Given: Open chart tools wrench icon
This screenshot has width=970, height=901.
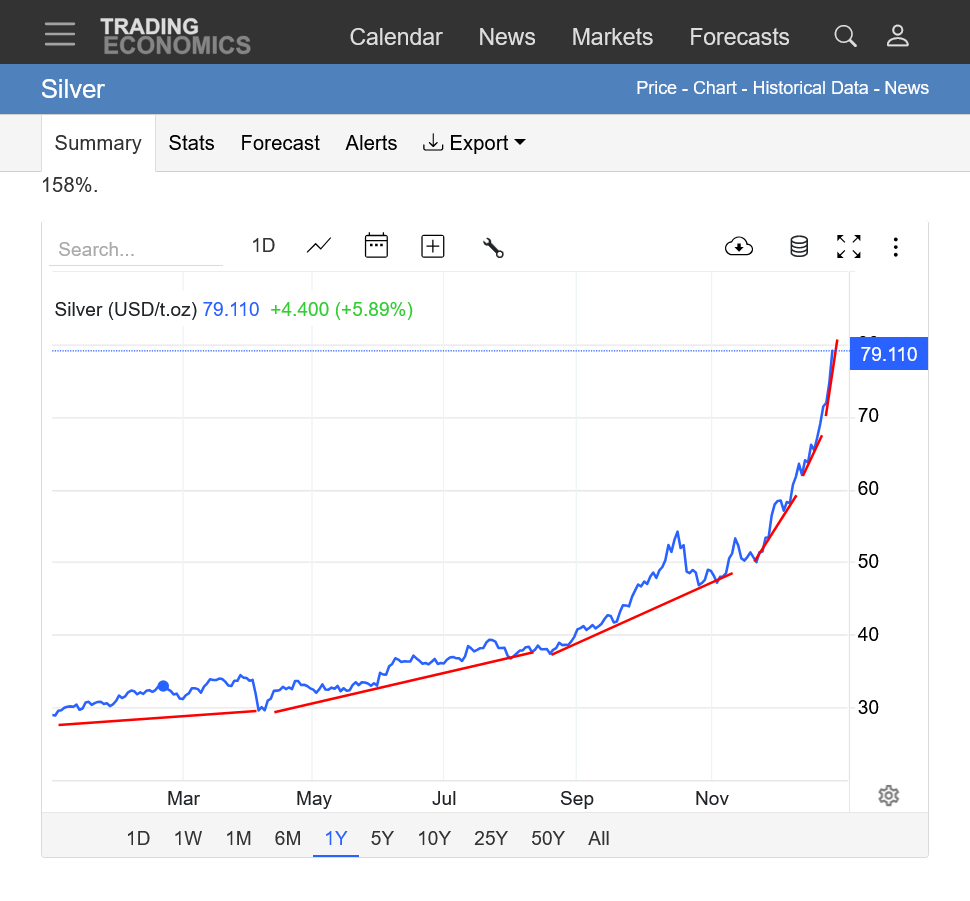Looking at the screenshot, I should pyautogui.click(x=493, y=248).
